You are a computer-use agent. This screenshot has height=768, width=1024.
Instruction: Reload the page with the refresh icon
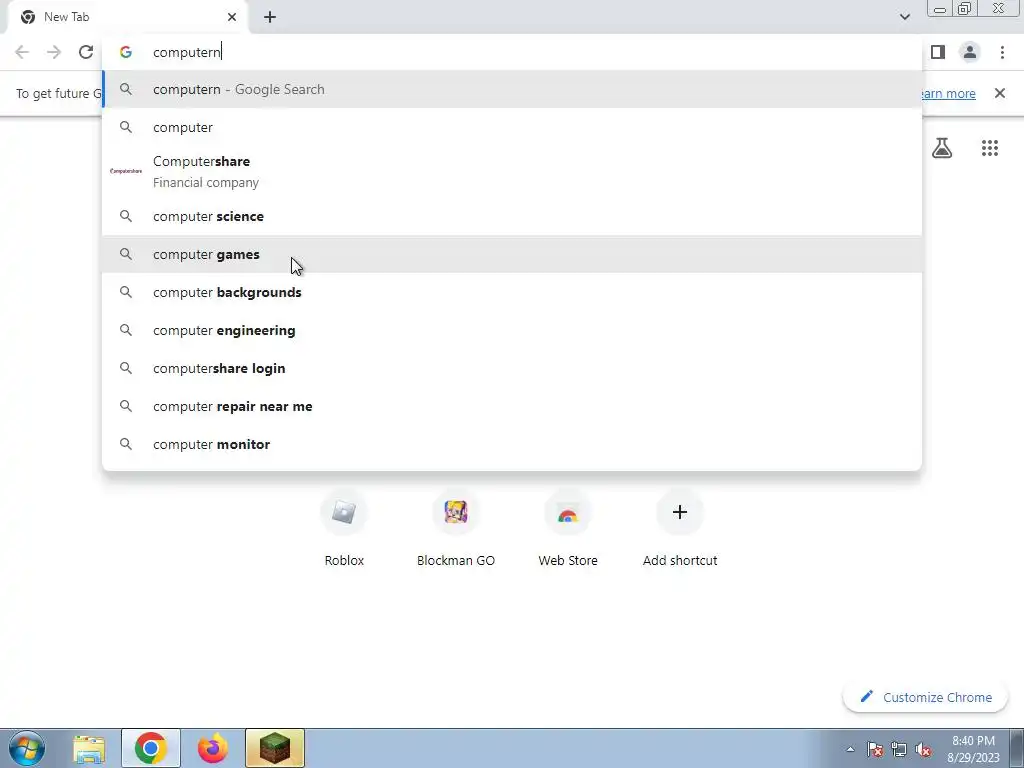click(86, 52)
